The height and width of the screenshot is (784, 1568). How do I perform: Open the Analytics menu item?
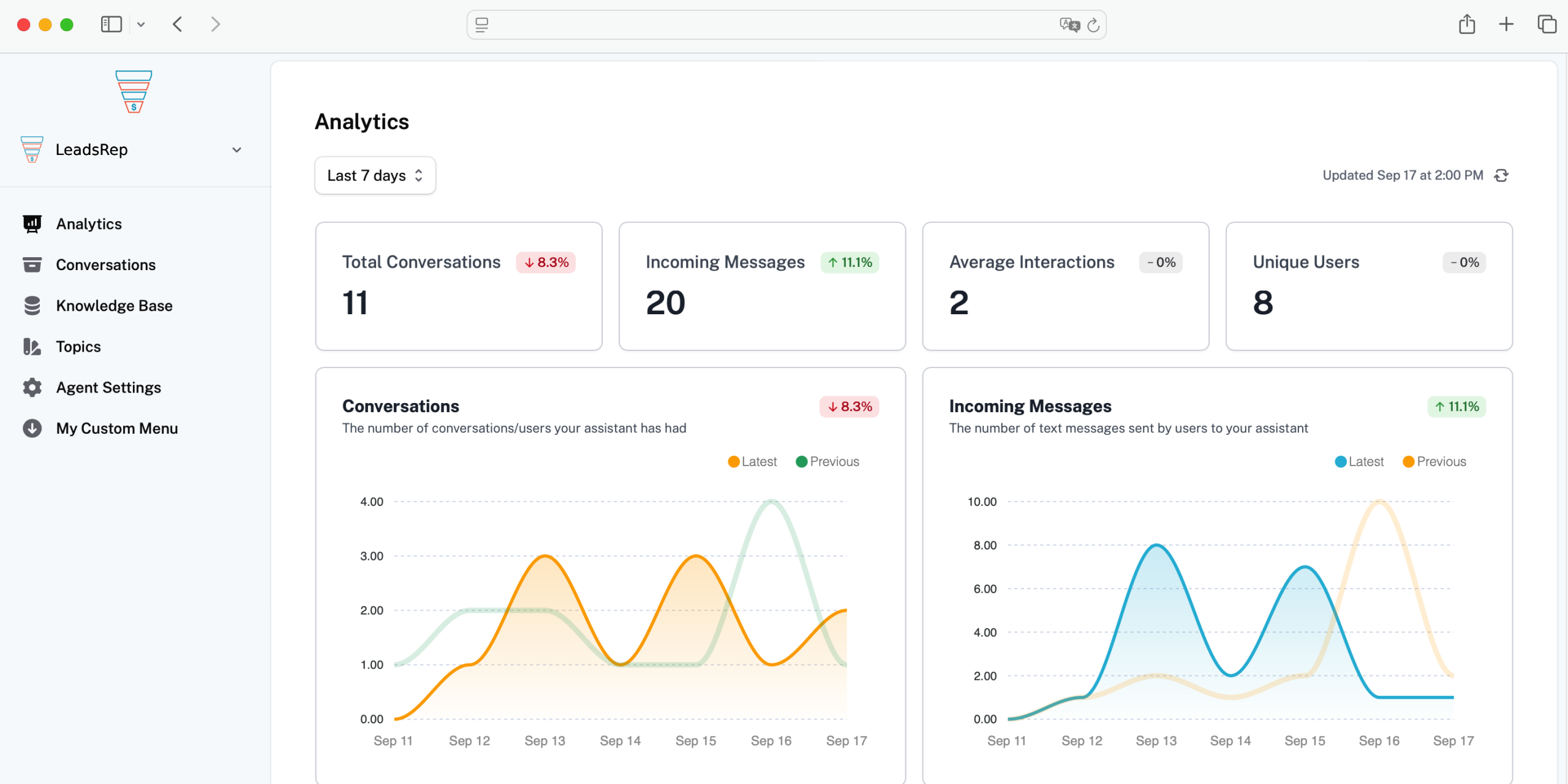click(88, 224)
